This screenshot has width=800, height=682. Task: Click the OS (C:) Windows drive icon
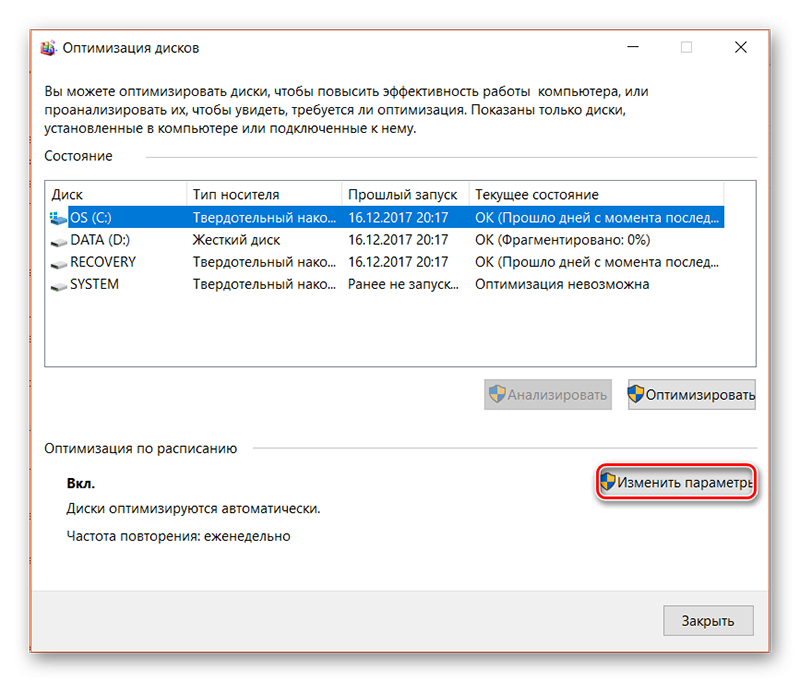click(x=58, y=218)
